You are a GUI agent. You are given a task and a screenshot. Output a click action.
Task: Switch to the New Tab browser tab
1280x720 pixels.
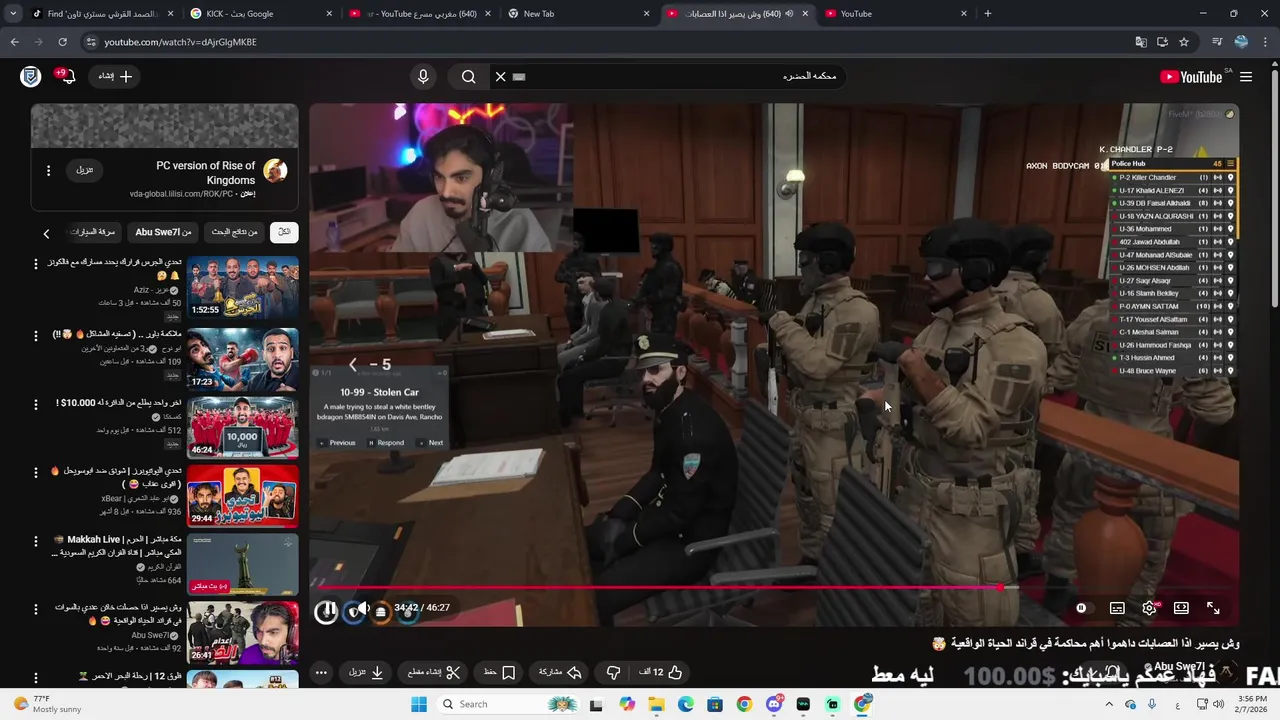(x=578, y=14)
